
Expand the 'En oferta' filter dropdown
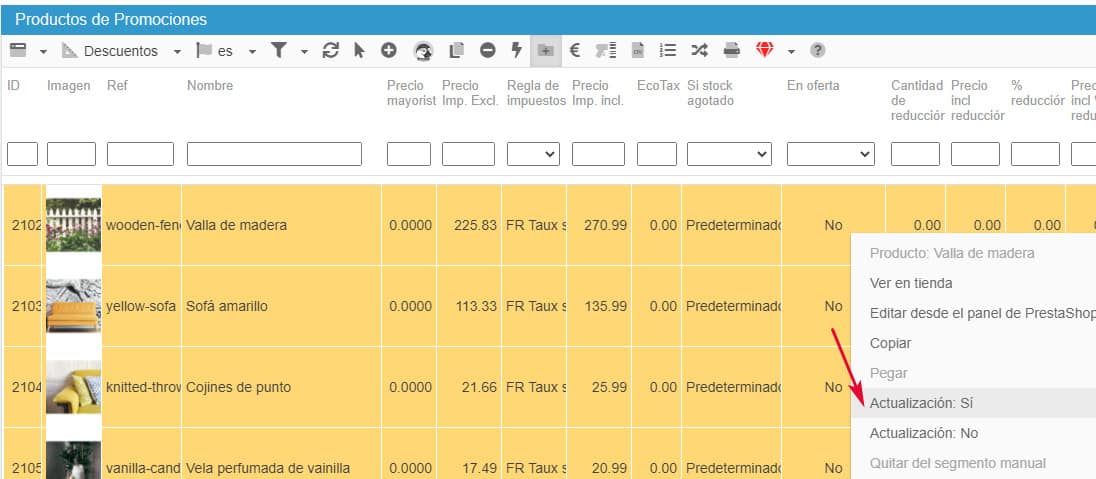coord(830,154)
